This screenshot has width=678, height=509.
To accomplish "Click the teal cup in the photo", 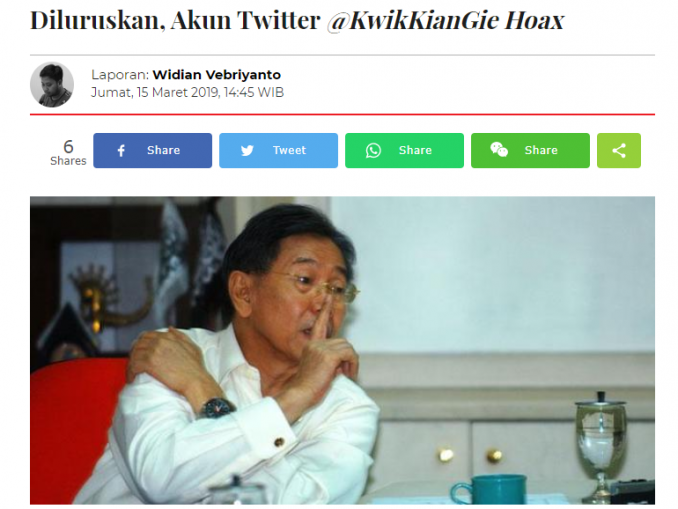I will click(x=489, y=490).
